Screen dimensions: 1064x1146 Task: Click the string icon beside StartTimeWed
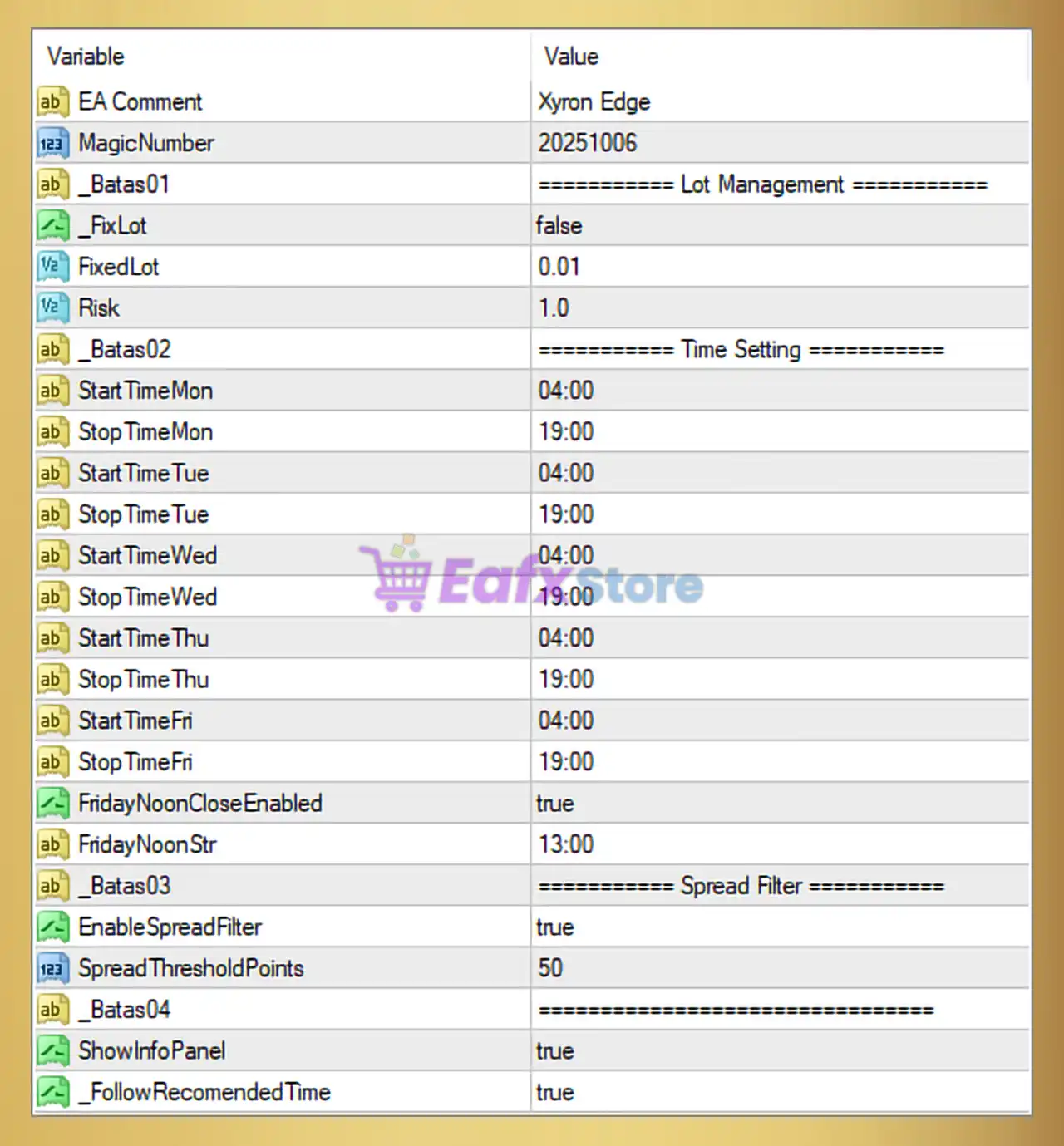52,555
